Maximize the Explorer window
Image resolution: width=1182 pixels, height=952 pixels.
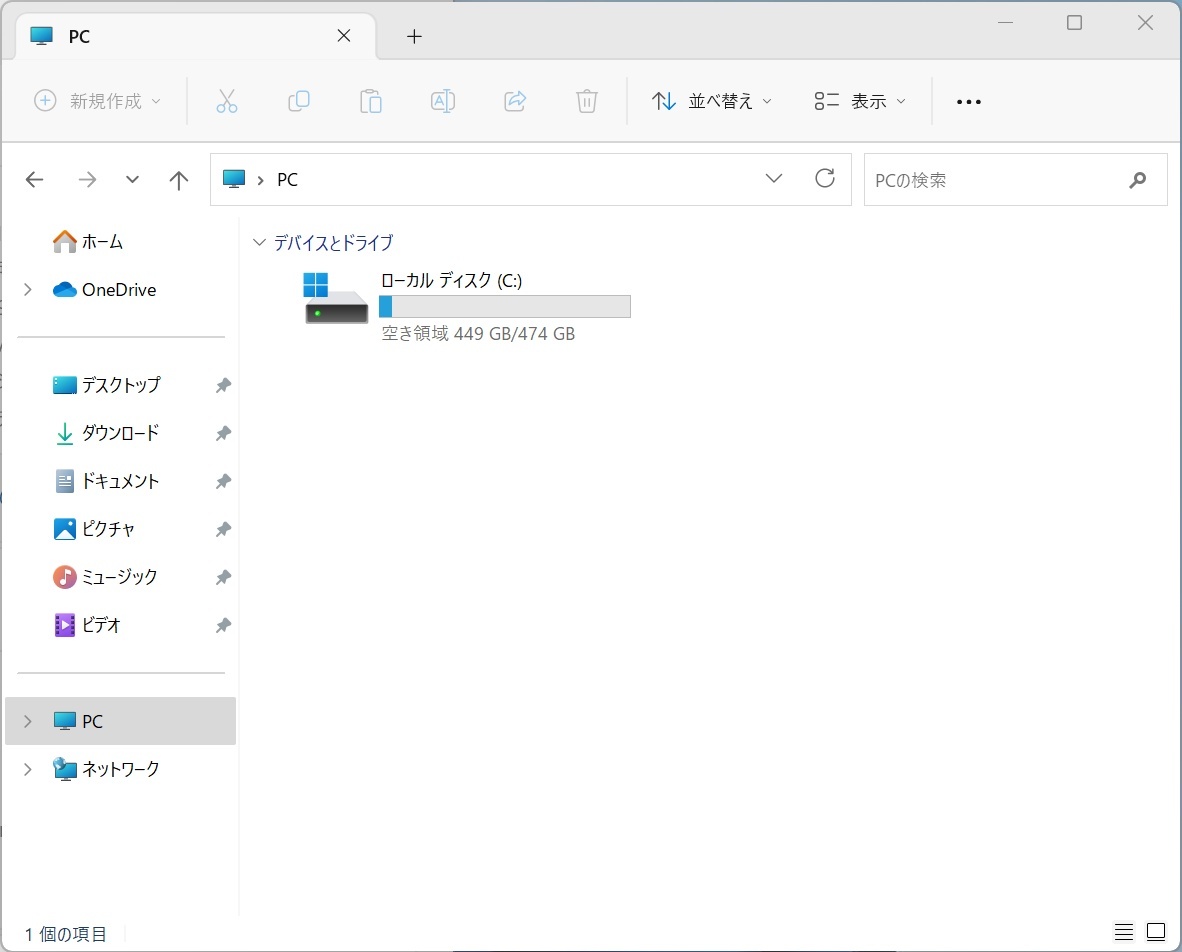point(1075,23)
